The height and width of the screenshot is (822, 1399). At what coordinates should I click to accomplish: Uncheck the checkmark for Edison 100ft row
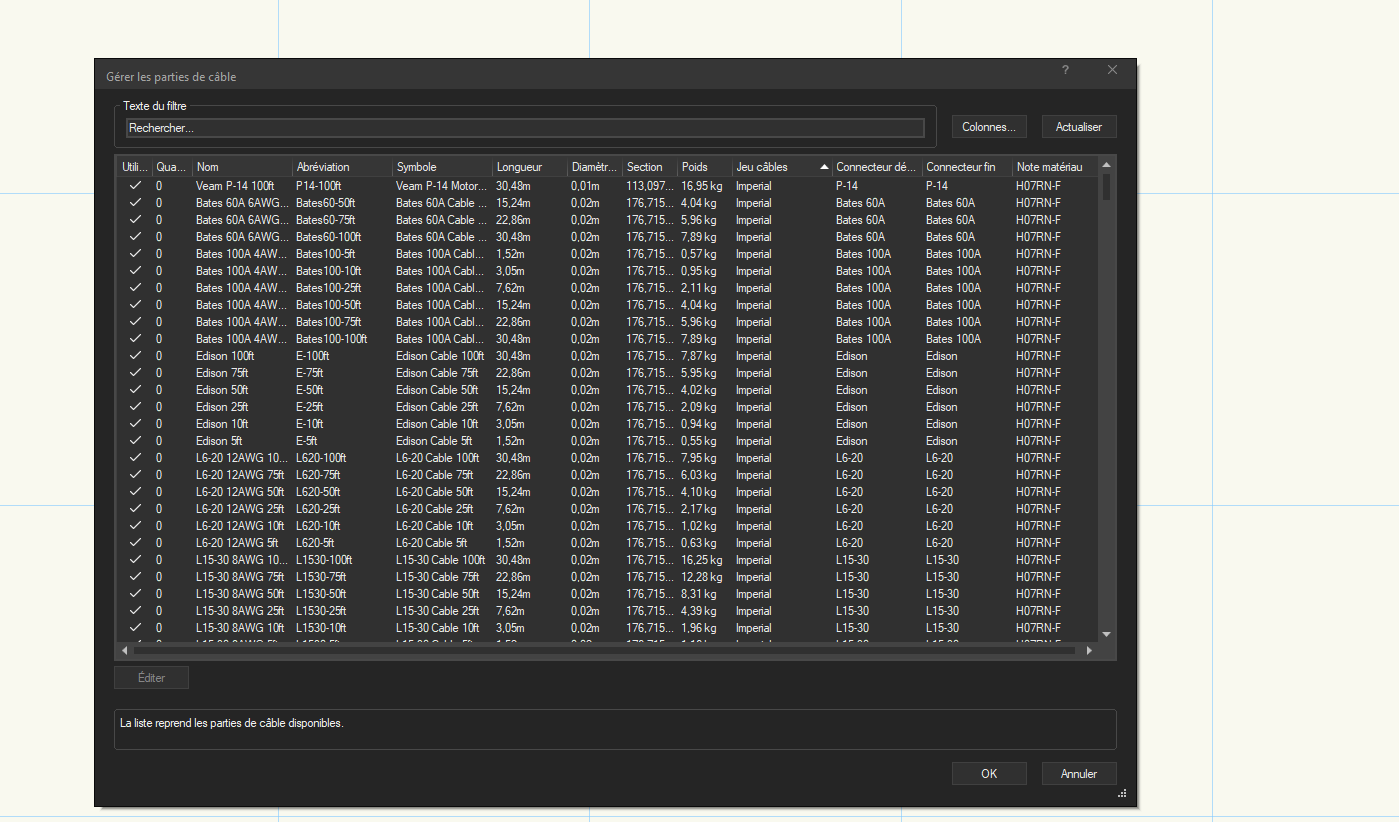(x=134, y=356)
